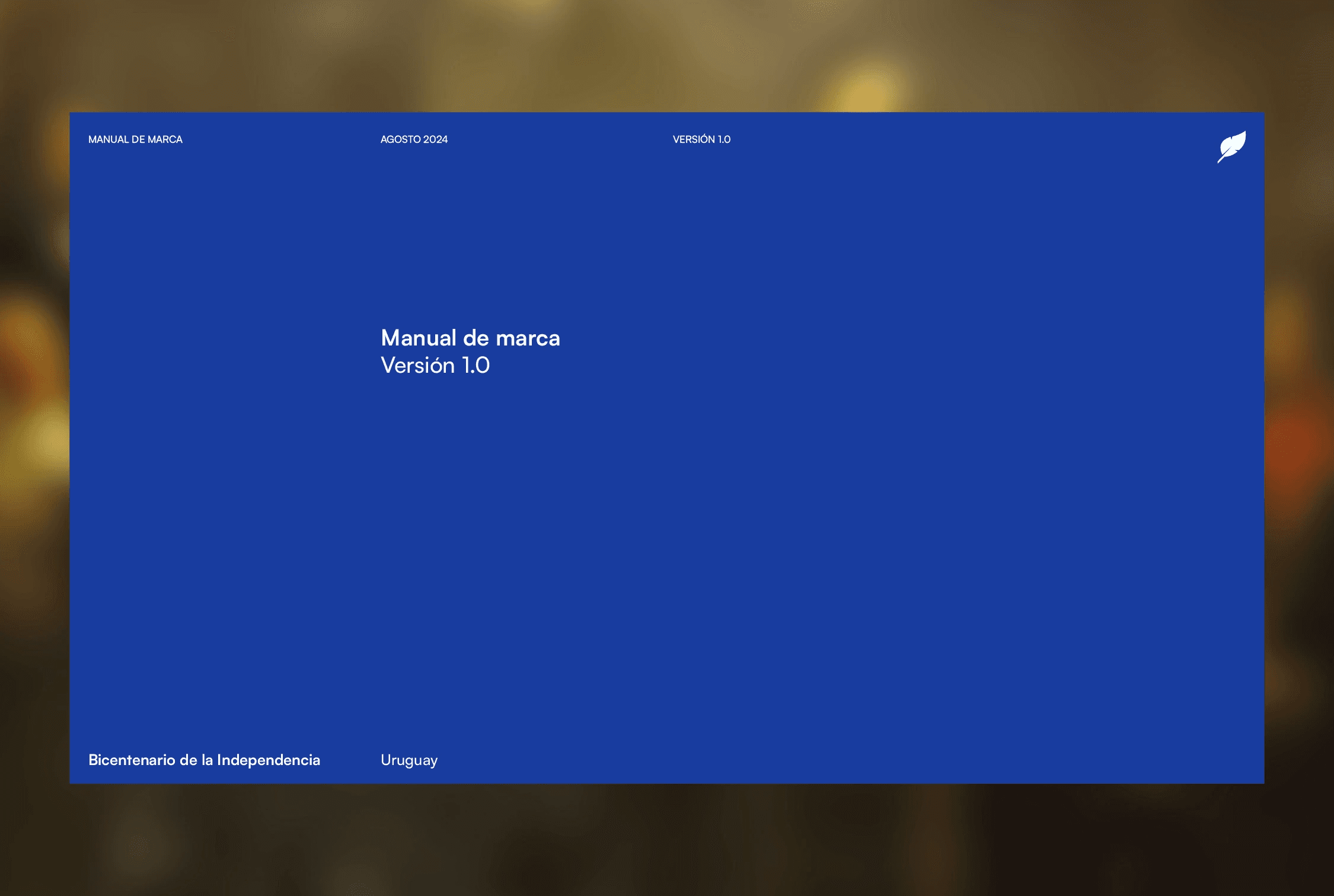Click the word 'Bicentenario' in the footer
The width and height of the screenshot is (1334, 896).
coord(132,760)
